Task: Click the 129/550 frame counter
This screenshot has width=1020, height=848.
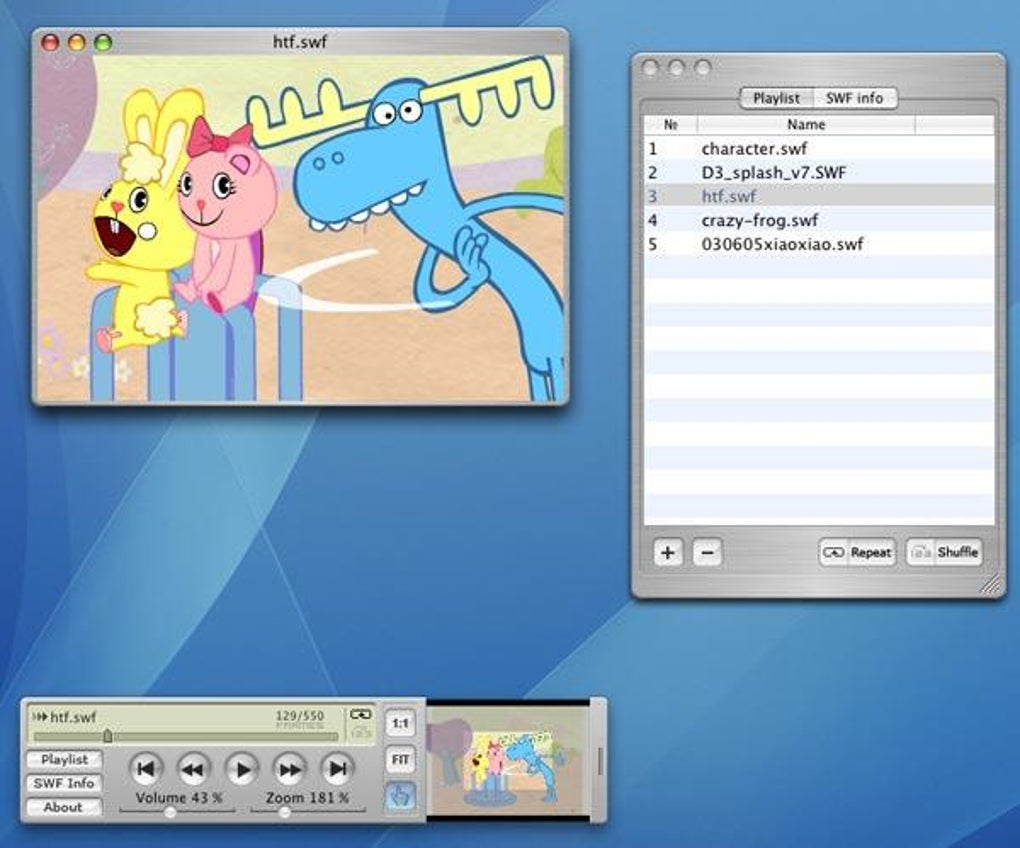Action: tap(299, 715)
